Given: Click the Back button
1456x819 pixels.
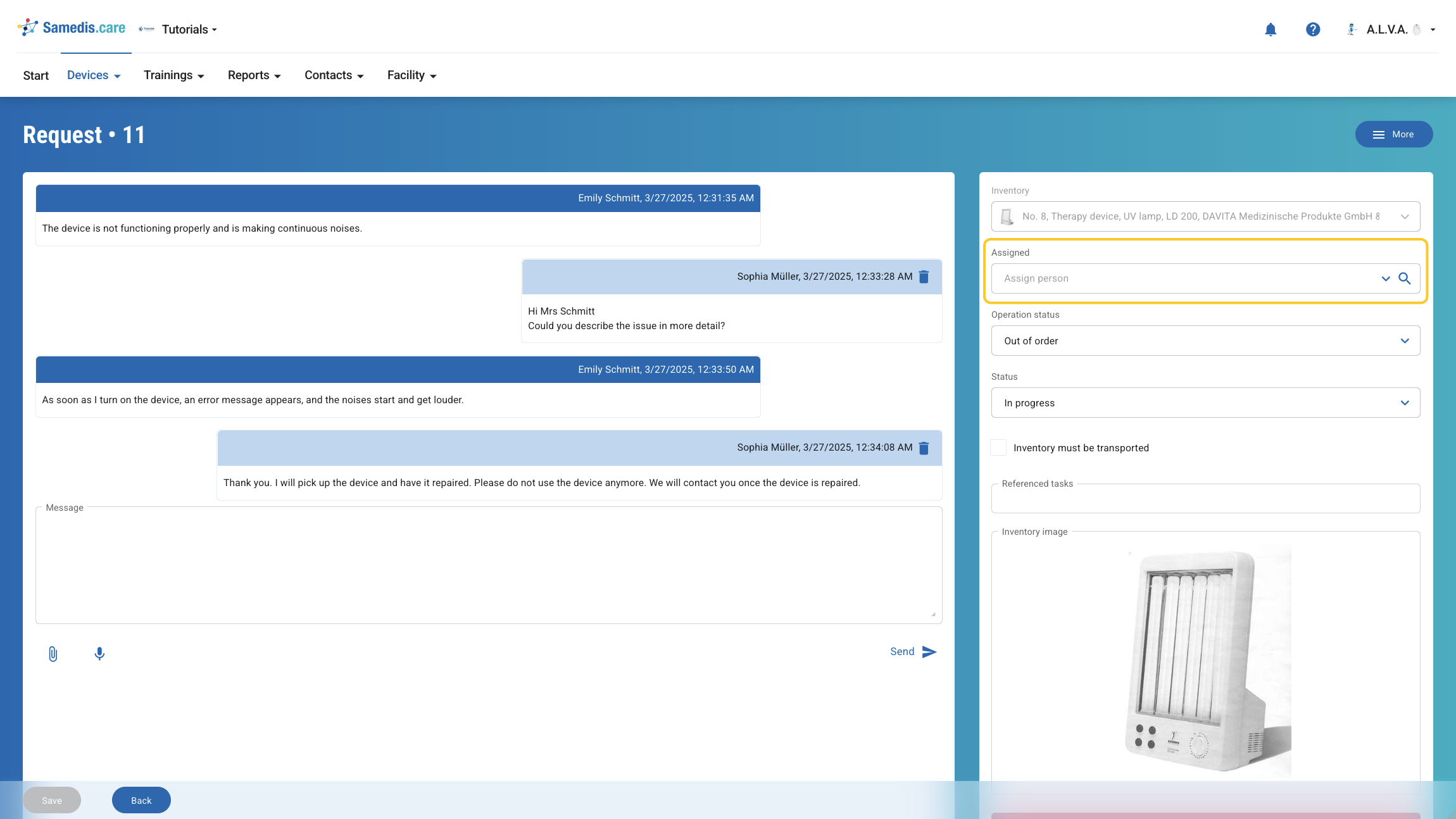Looking at the screenshot, I should tap(141, 800).
